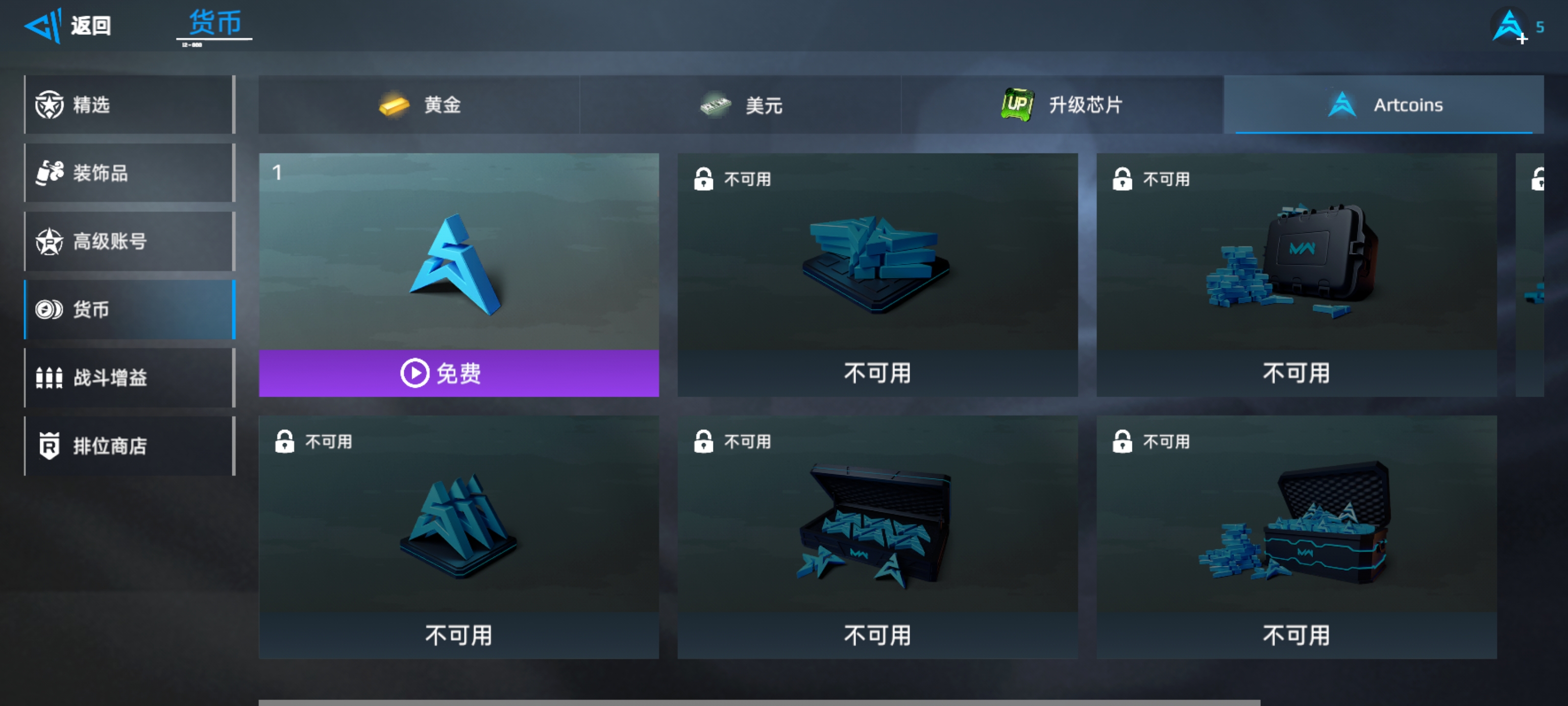Select the Artcoins tab
This screenshot has width=1568, height=706.
point(1384,104)
